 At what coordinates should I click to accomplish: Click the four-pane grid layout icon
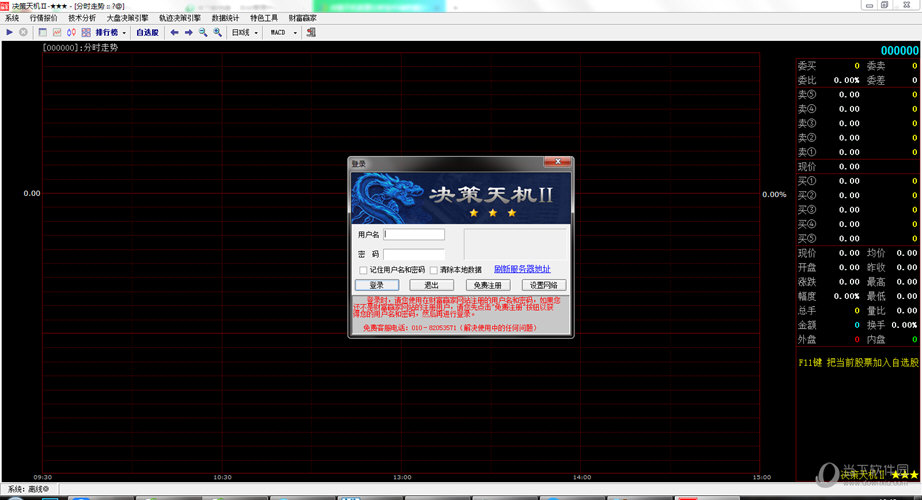click(84, 32)
